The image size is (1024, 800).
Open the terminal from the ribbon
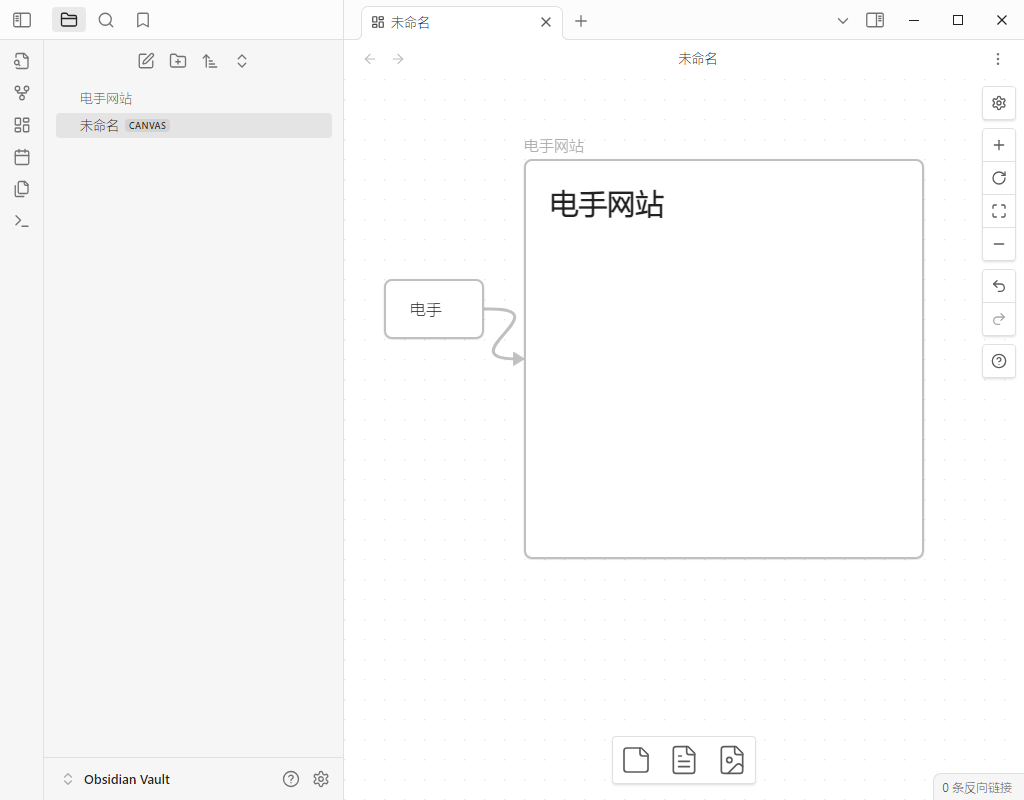[x=21, y=220]
